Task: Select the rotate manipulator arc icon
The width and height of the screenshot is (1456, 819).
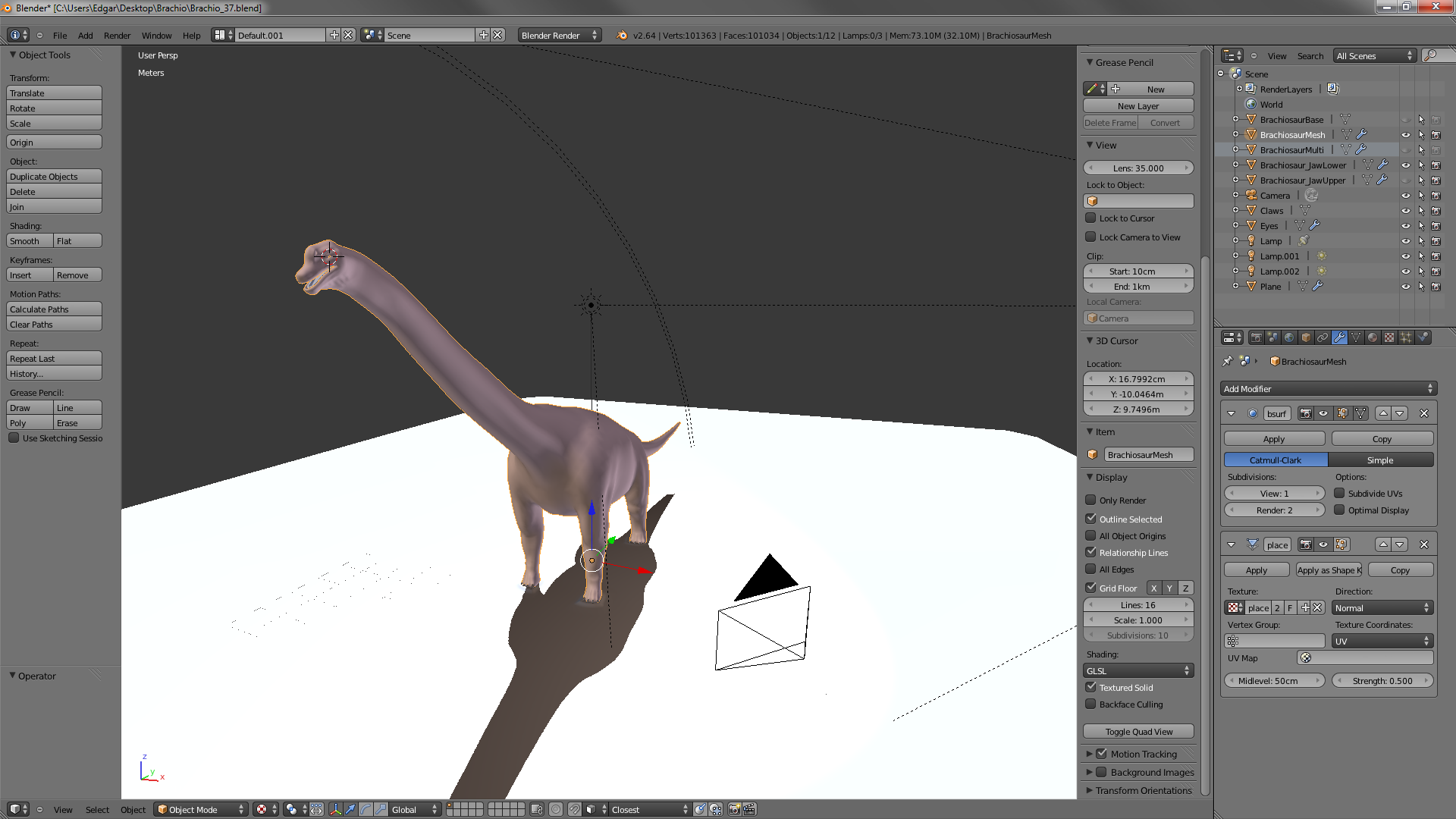Action: 366,809
